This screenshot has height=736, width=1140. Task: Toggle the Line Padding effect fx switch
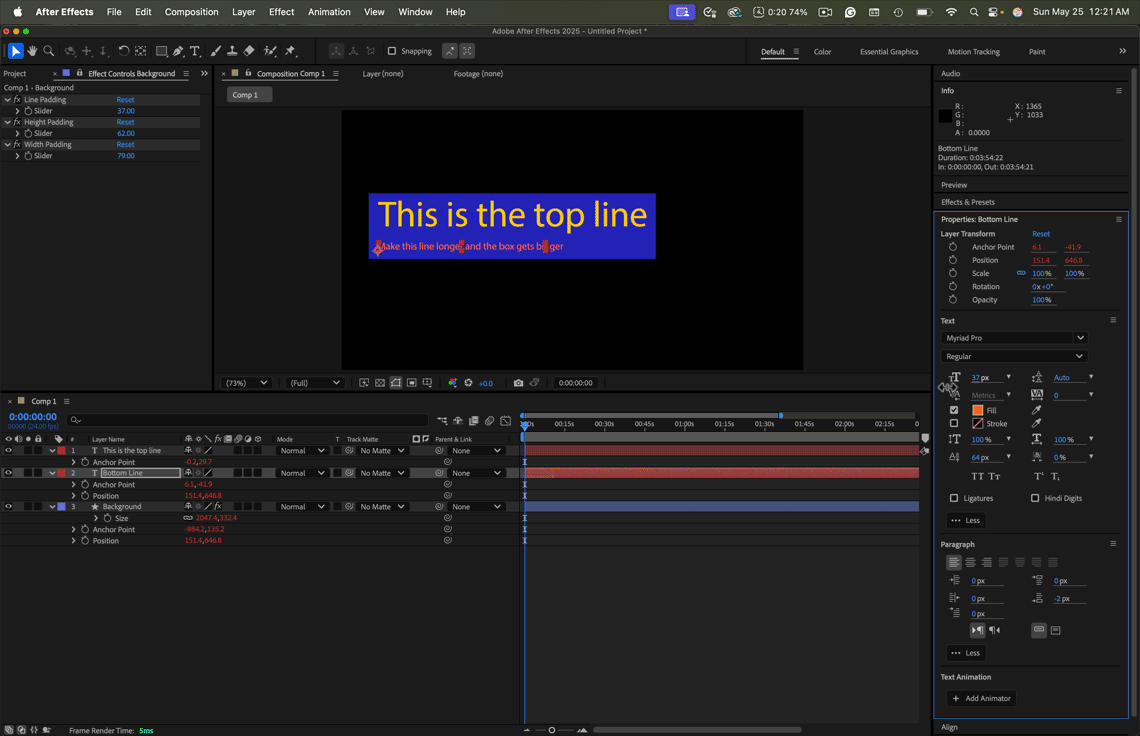pyautogui.click(x=17, y=100)
